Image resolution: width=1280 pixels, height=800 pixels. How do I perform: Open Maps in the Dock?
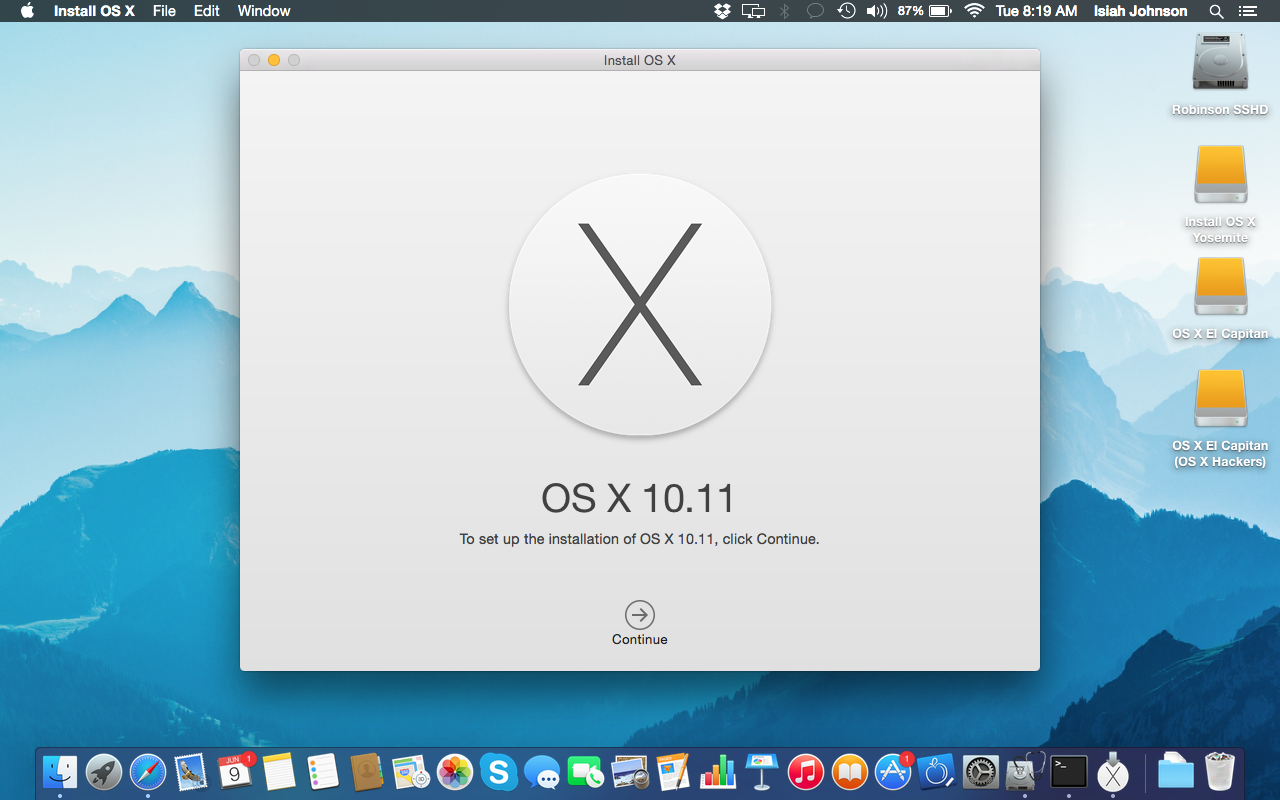411,771
